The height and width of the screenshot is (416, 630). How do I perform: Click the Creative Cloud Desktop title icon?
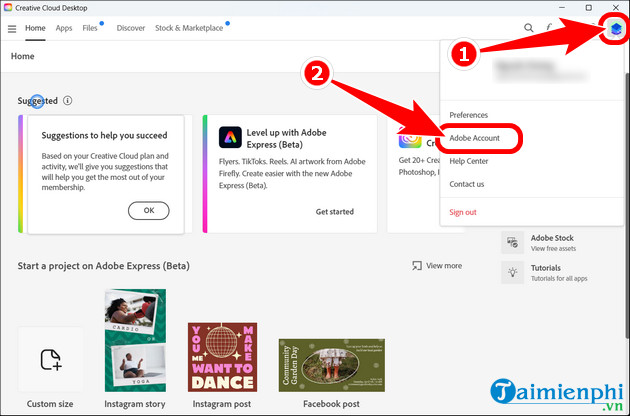click(x=8, y=8)
